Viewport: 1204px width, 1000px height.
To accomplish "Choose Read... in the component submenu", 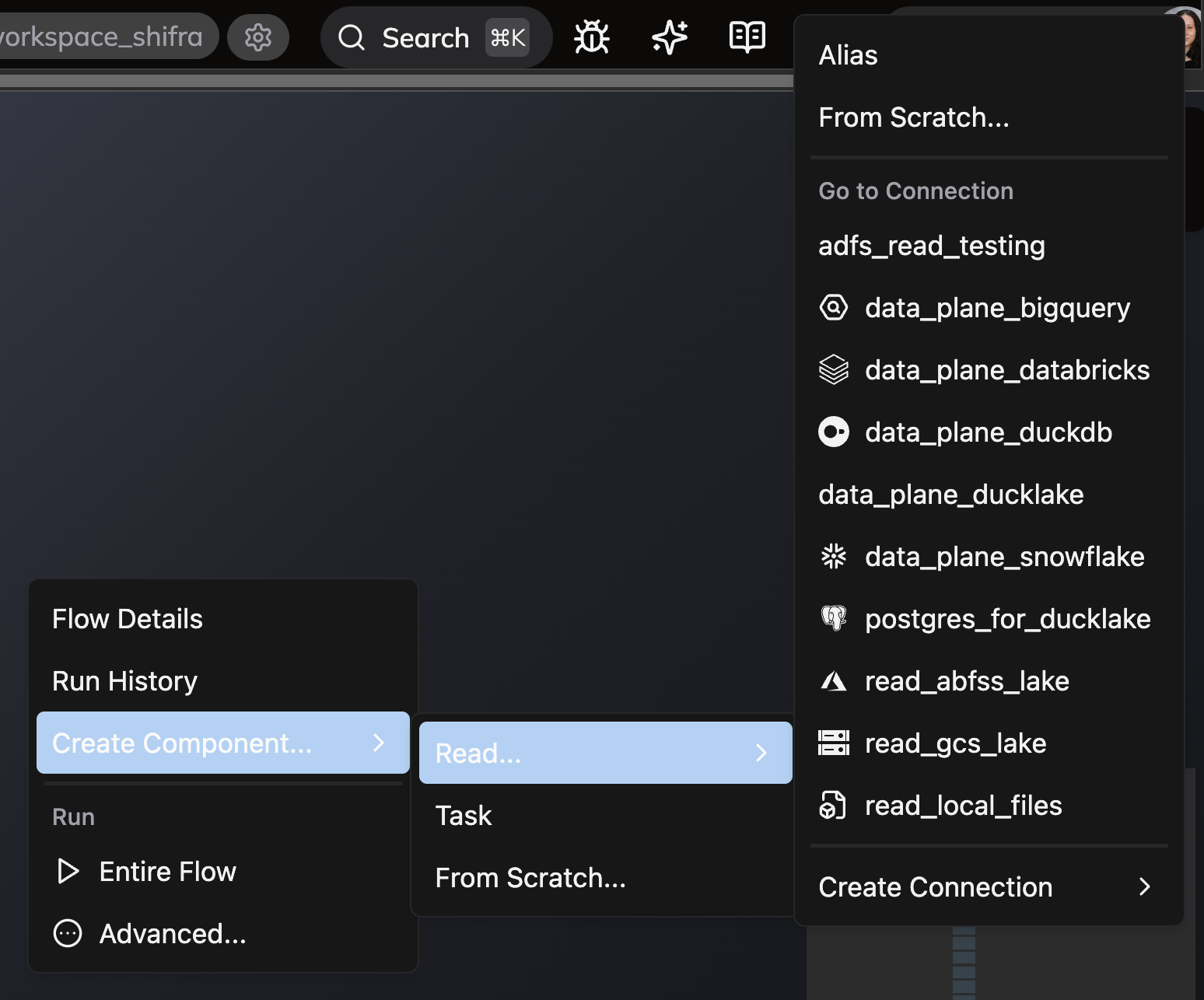I will coord(606,753).
